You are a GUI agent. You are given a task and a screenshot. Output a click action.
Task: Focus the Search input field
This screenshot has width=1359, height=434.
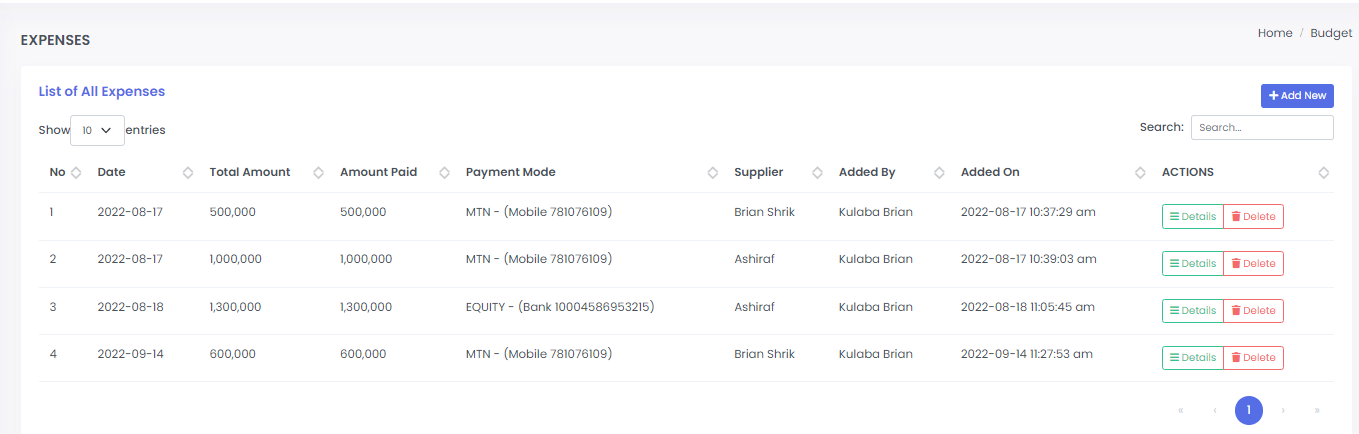coord(1262,127)
